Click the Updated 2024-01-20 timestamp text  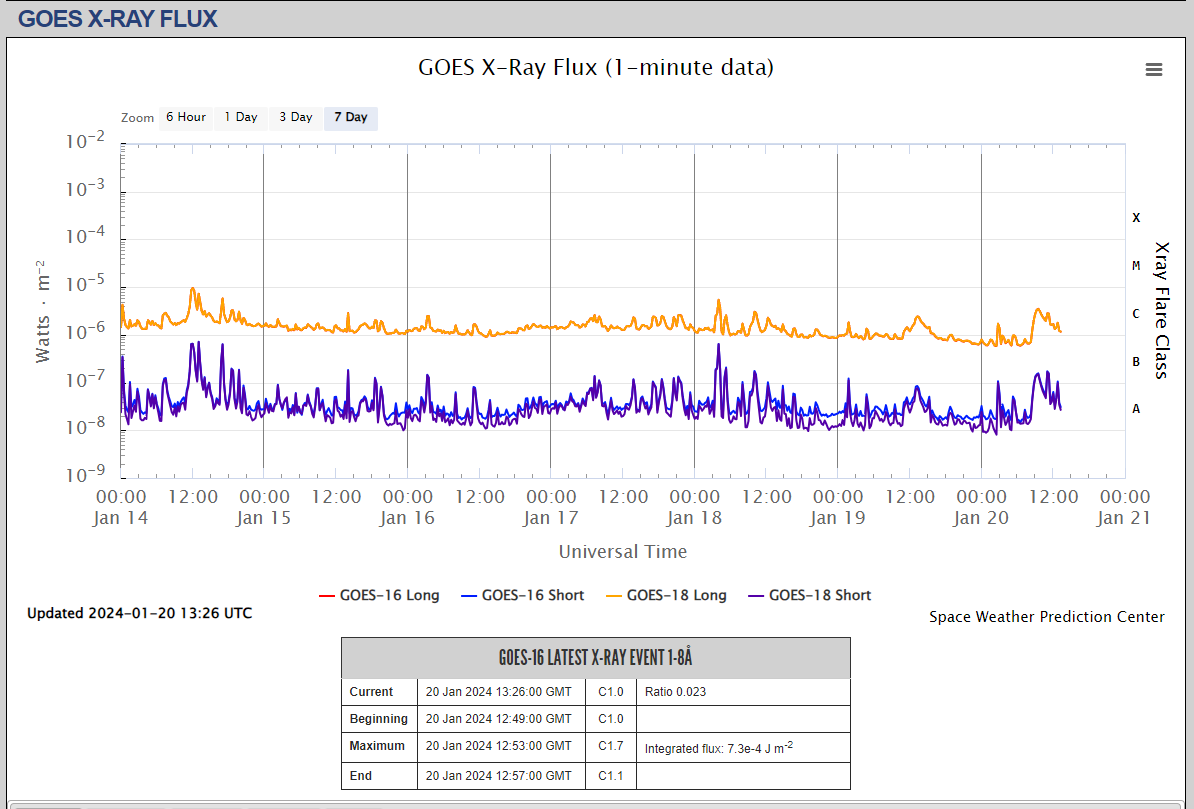click(x=139, y=613)
